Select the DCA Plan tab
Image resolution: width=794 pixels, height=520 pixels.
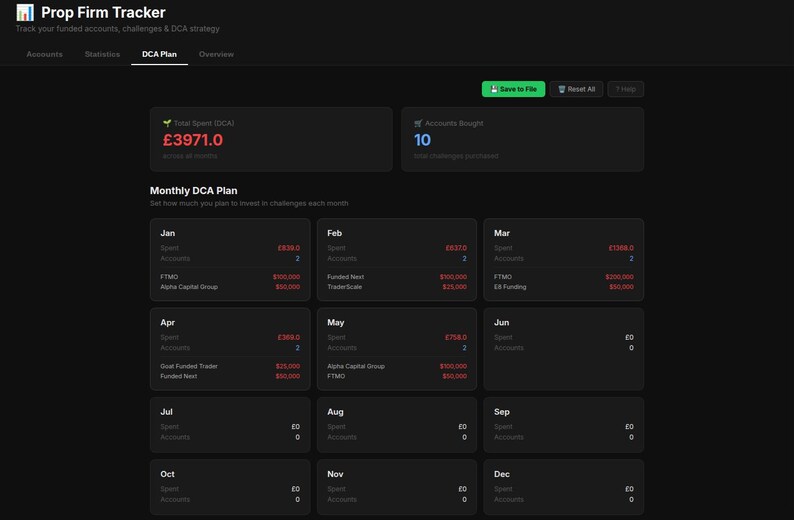tap(160, 54)
